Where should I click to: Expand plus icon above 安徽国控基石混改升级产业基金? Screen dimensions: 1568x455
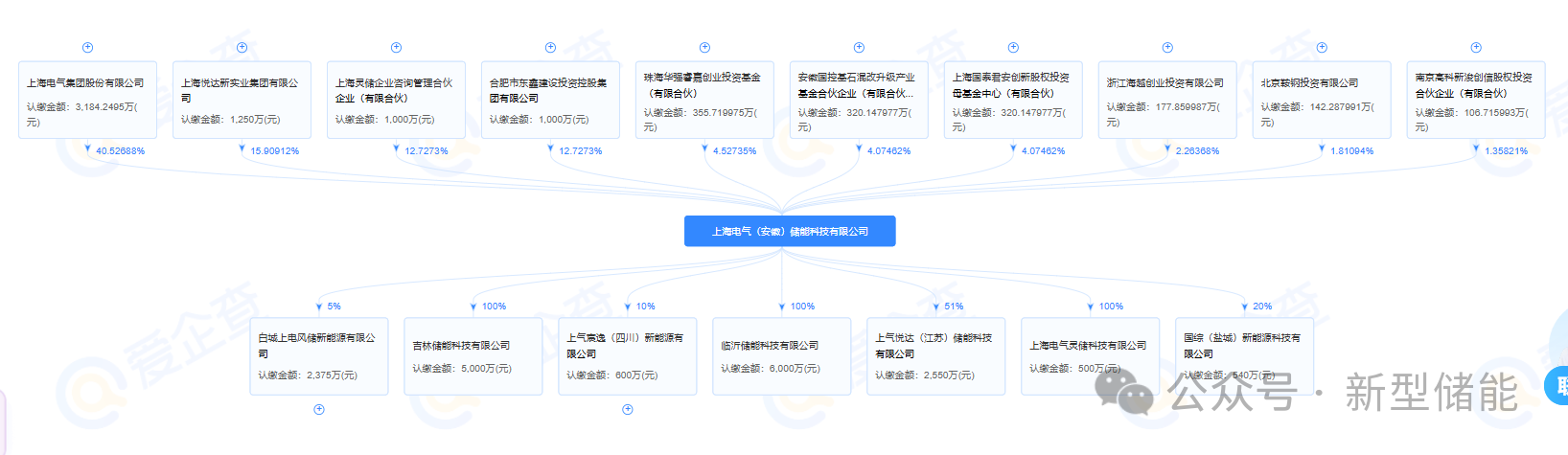tap(859, 48)
